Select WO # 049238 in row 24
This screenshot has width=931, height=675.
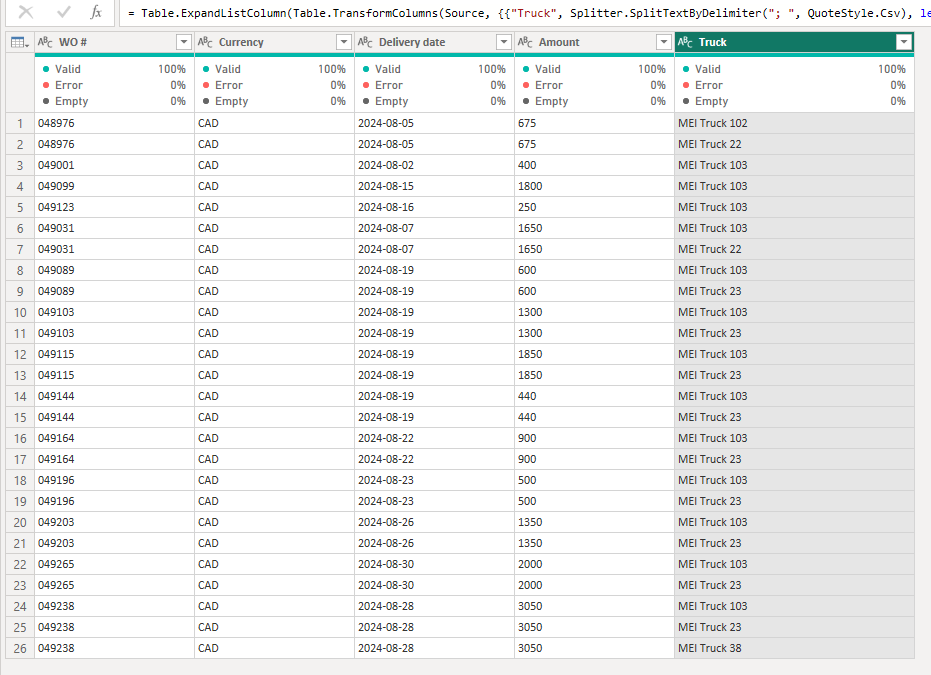[x=115, y=606]
